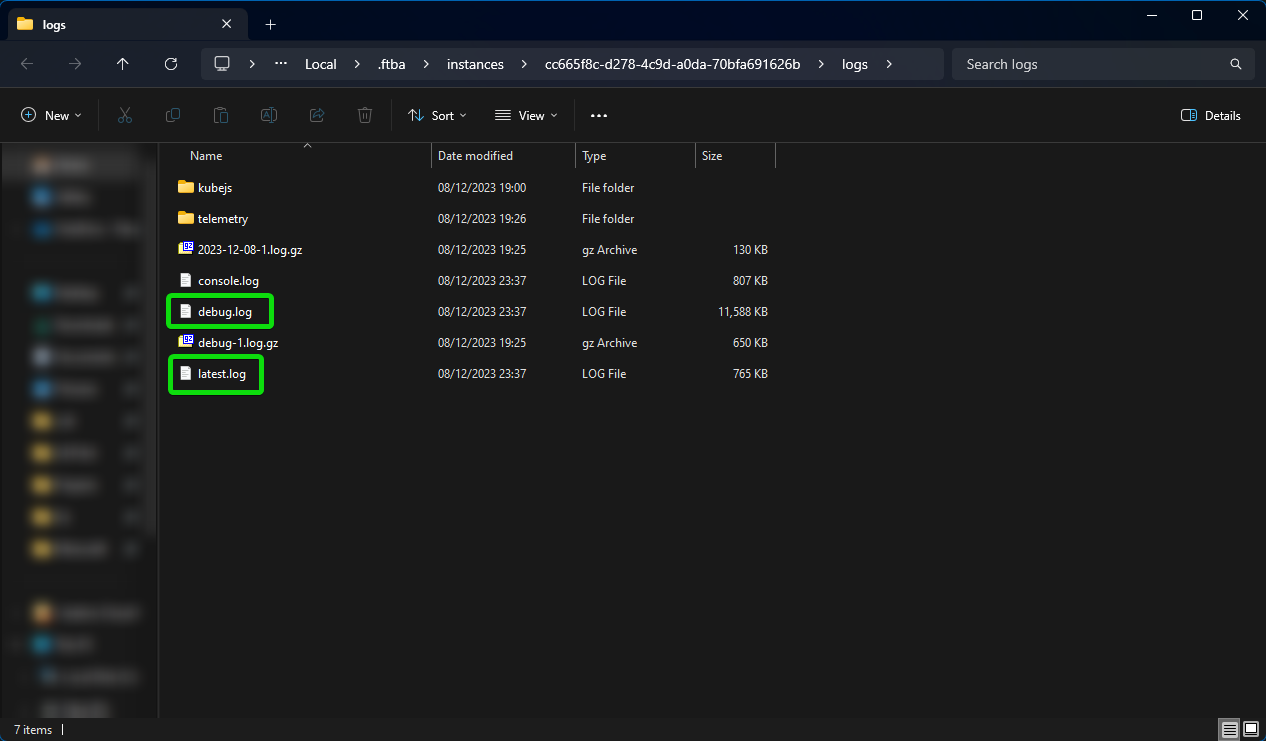Expand chevron after the logs breadcrumb
This screenshot has height=741, width=1266.
pos(889,64)
